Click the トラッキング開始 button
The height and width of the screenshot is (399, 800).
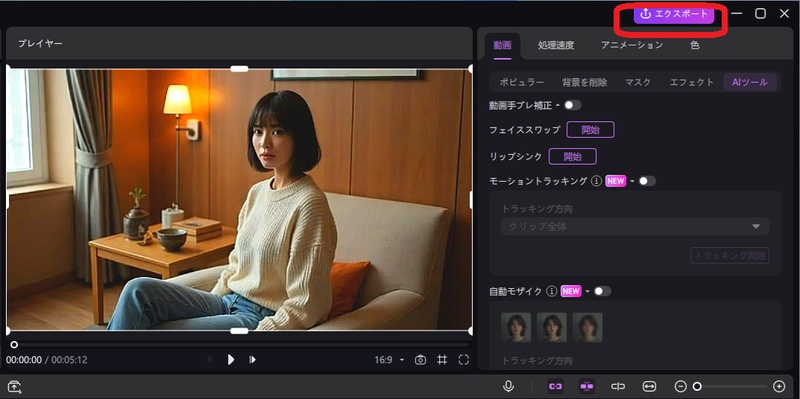point(730,256)
